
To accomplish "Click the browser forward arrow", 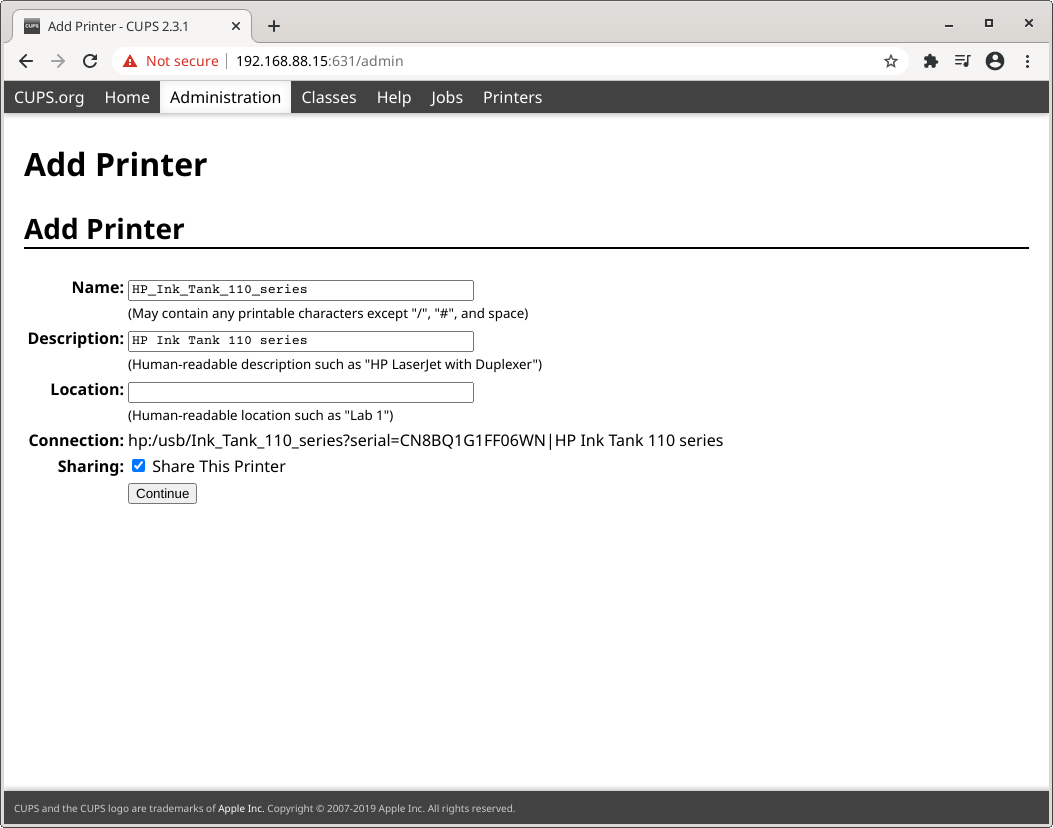I will (58, 61).
